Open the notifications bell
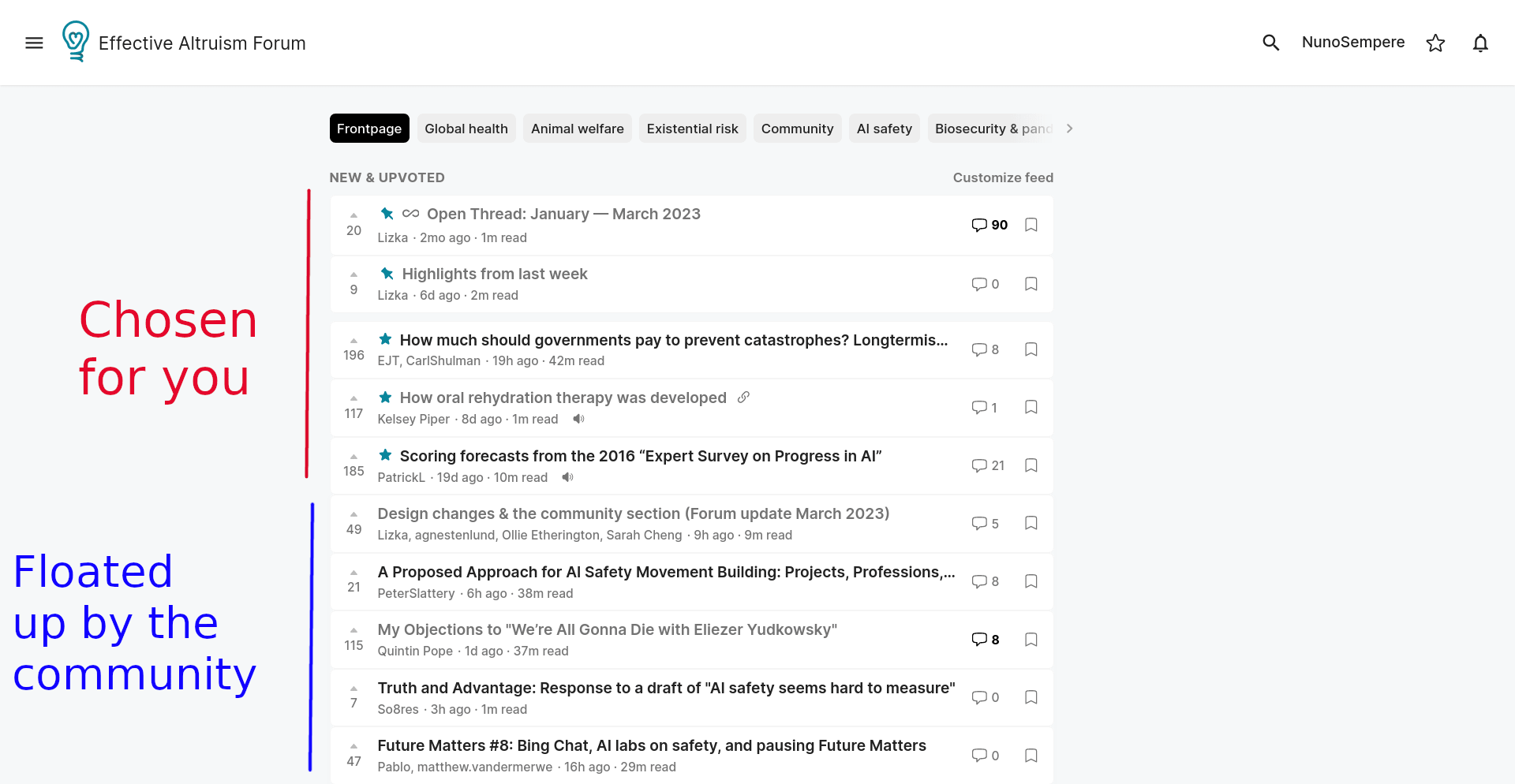 1480,43
